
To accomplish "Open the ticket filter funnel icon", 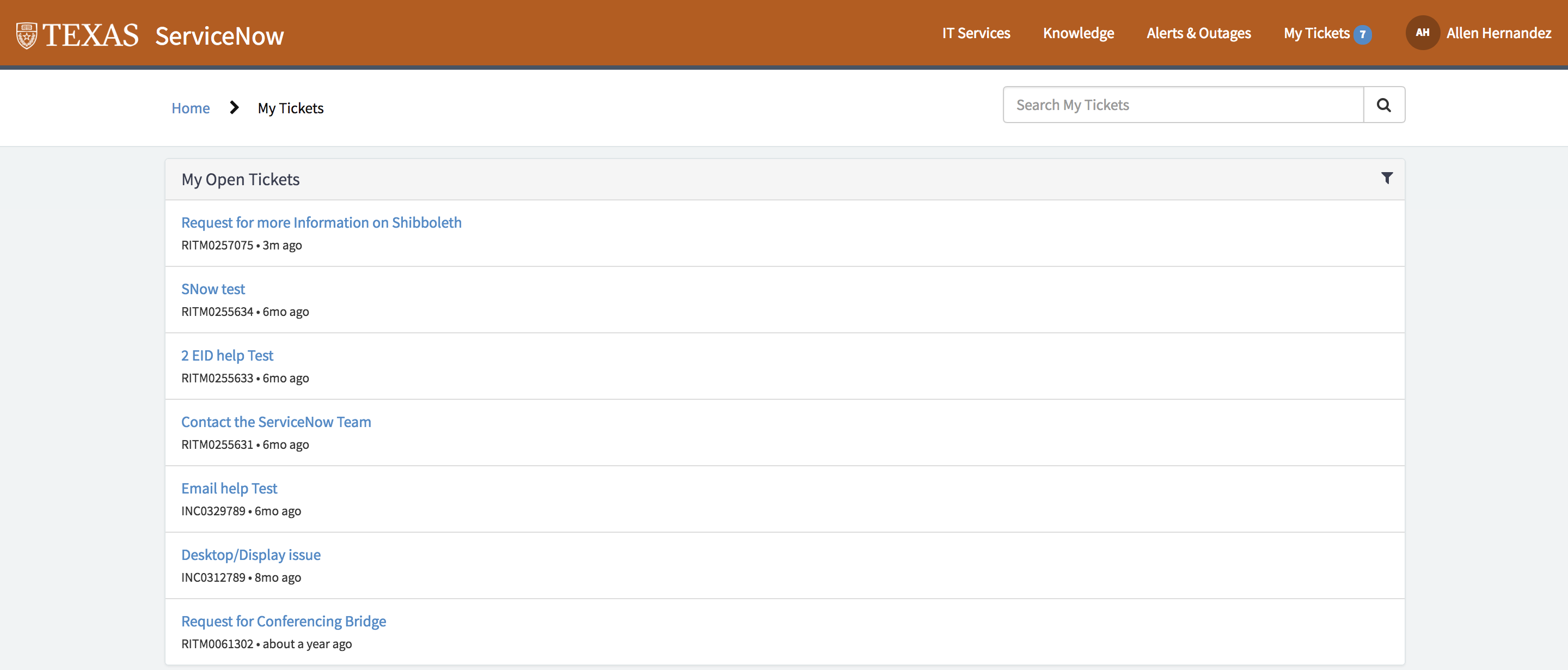I will coord(1387,178).
